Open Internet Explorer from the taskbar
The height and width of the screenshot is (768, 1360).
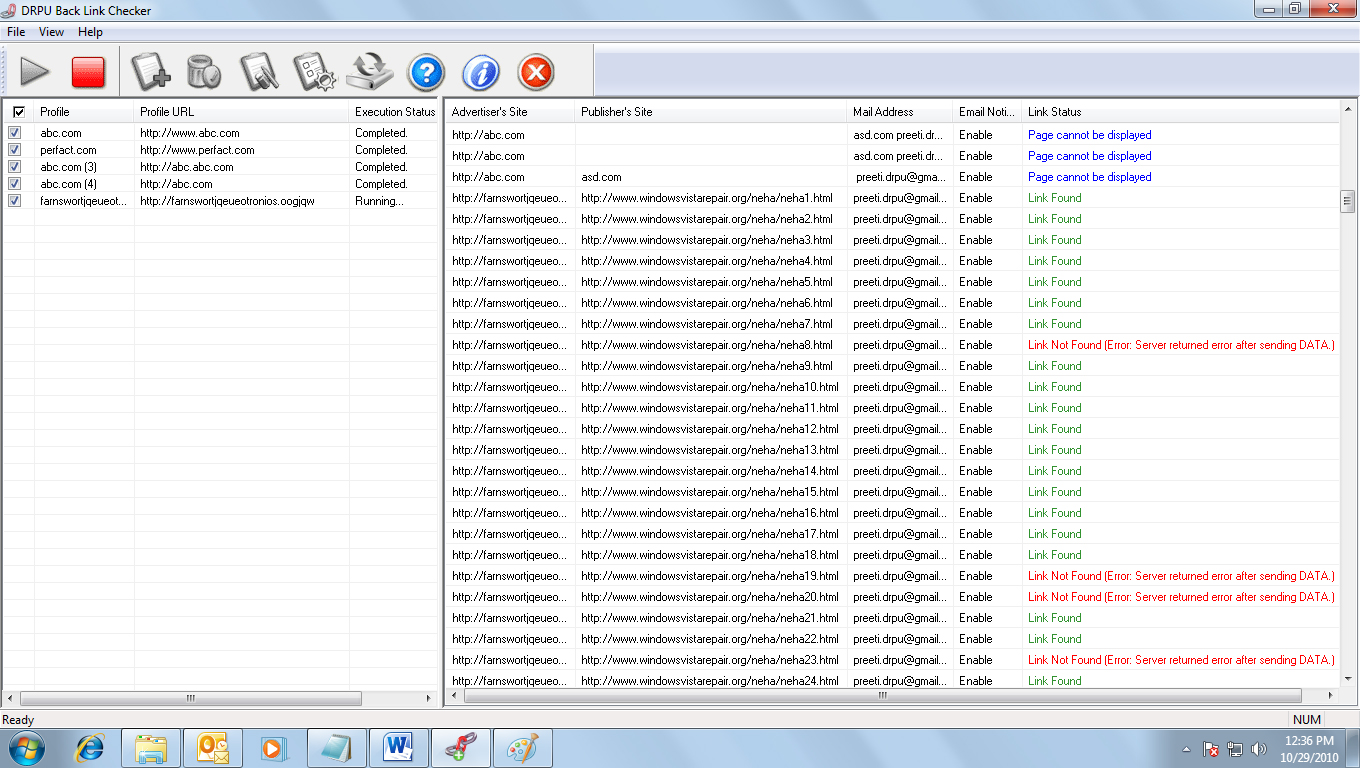click(91, 748)
